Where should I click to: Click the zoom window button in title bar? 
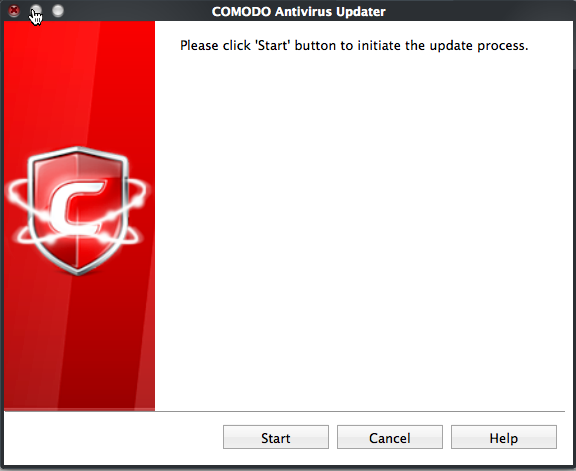click(x=58, y=11)
